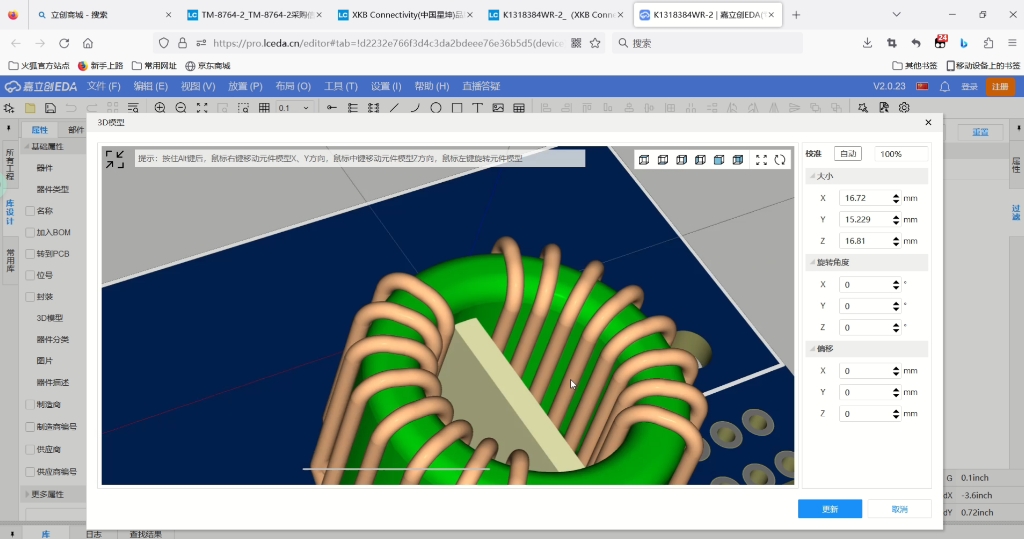1024x539 pixels.
Task: Click the fit view toolbar icon
Action: 202,108
